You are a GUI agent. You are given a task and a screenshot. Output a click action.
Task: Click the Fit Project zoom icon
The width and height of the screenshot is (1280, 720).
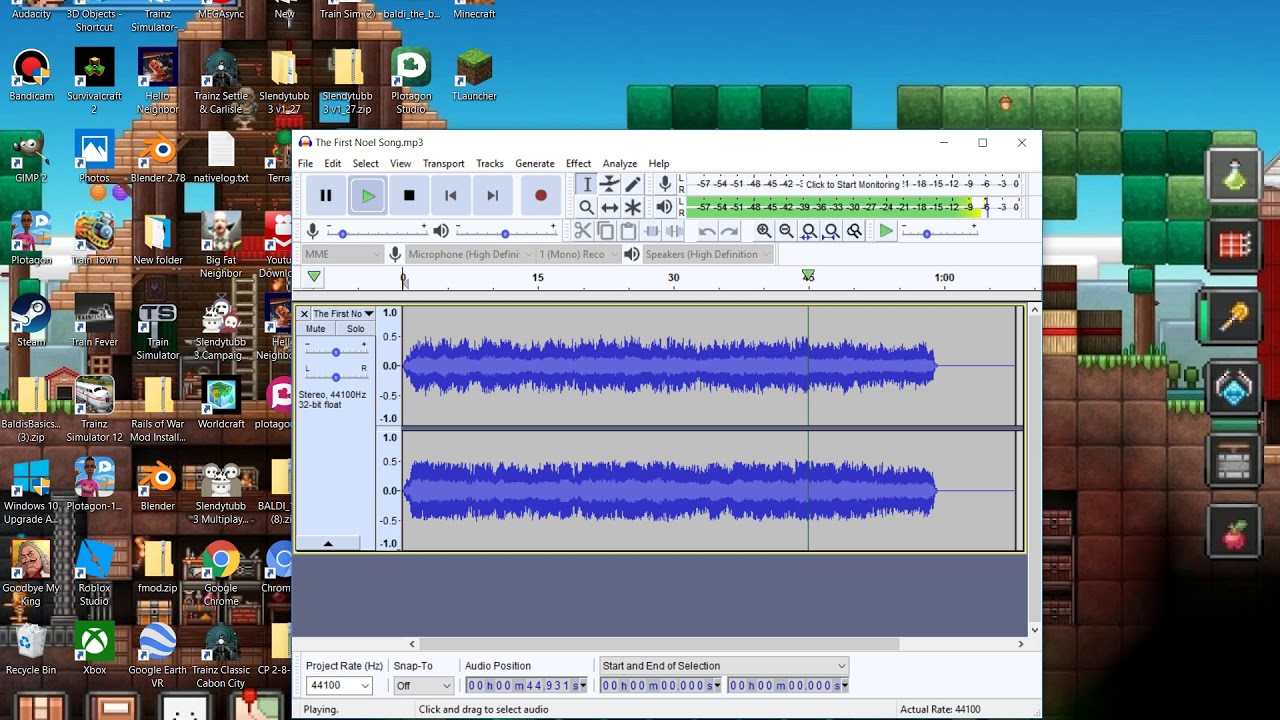[831, 231]
